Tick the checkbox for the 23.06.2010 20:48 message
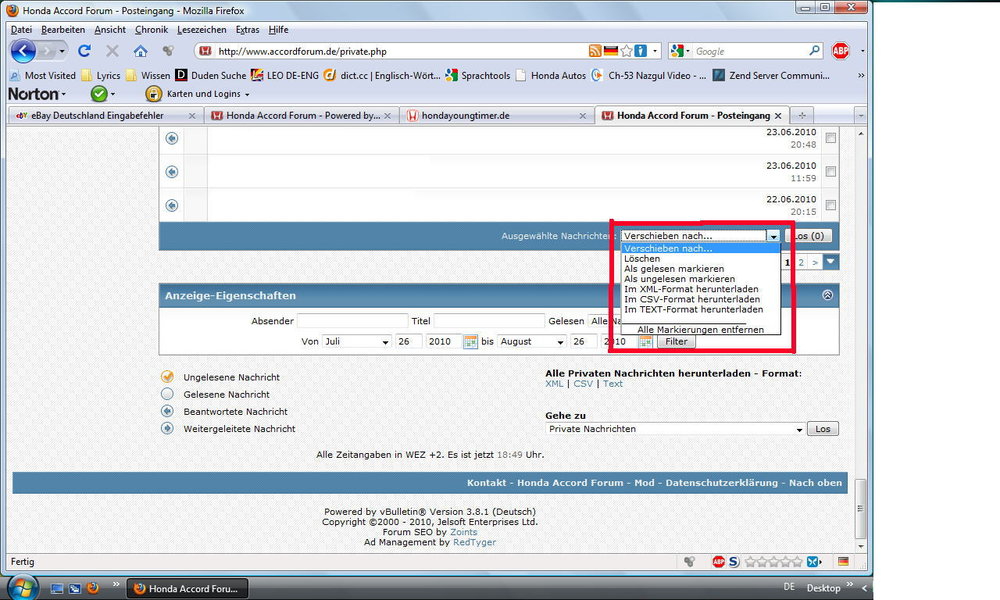Screen dimensions: 1000x600 tap(831, 139)
